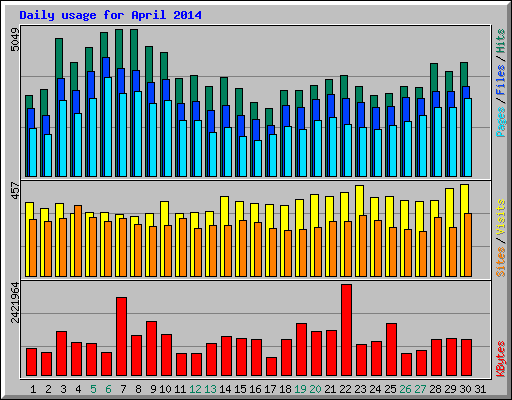Select the orange Sites bar for day 11

183,247
